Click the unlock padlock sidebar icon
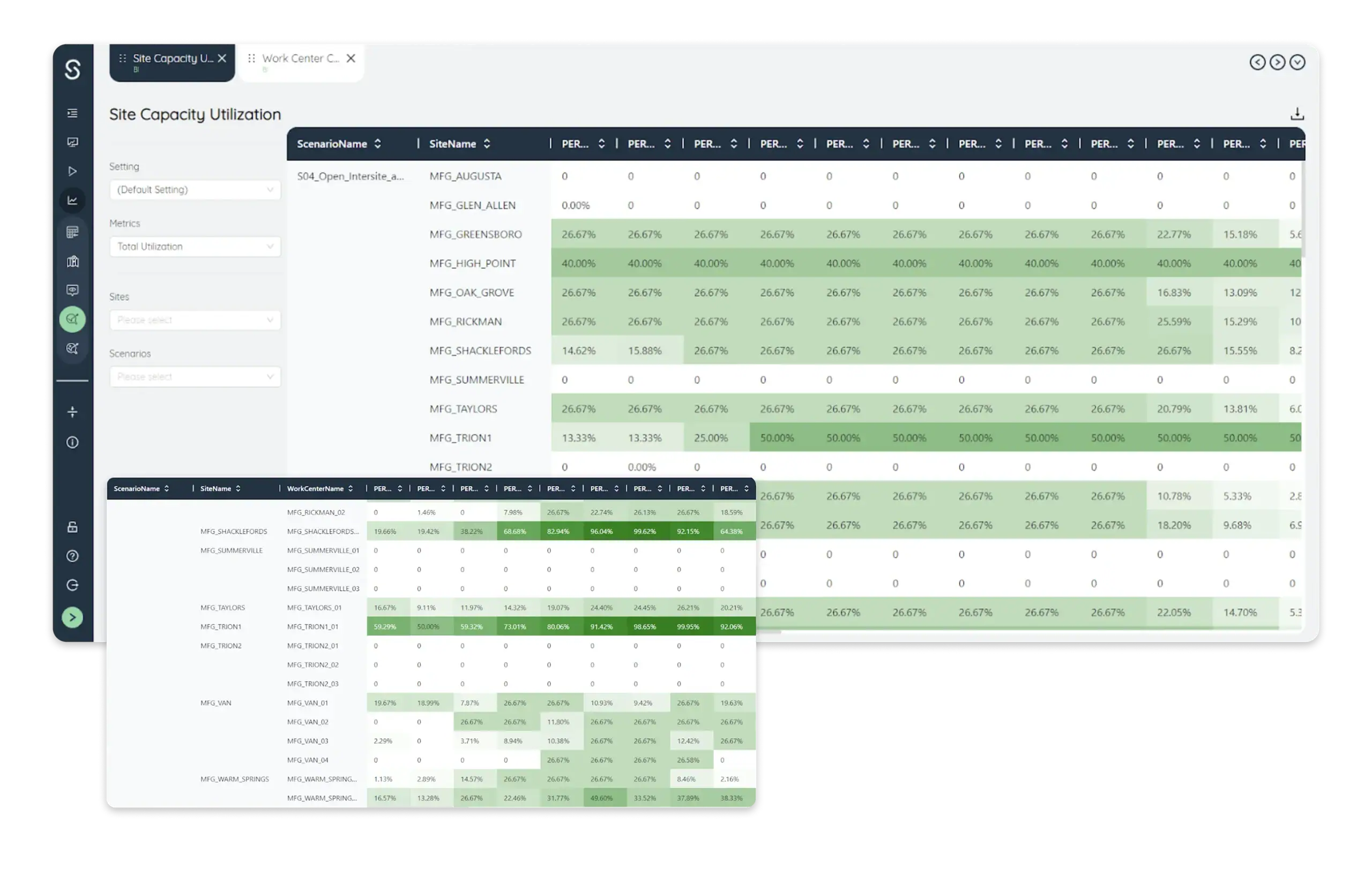This screenshot has width=1372, height=890. (72, 527)
